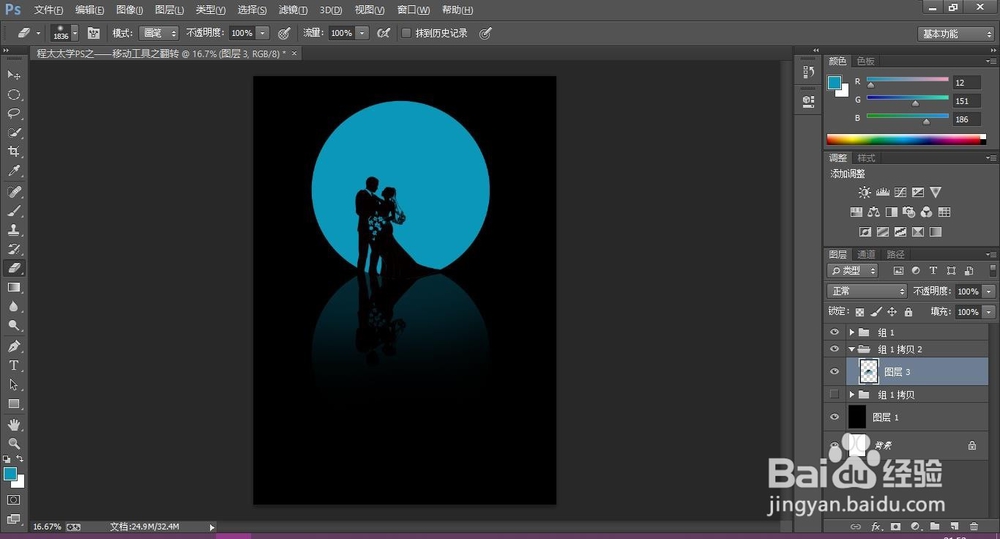The image size is (1000, 539).
Task: Toggle the brush panel
Action: pos(93,33)
